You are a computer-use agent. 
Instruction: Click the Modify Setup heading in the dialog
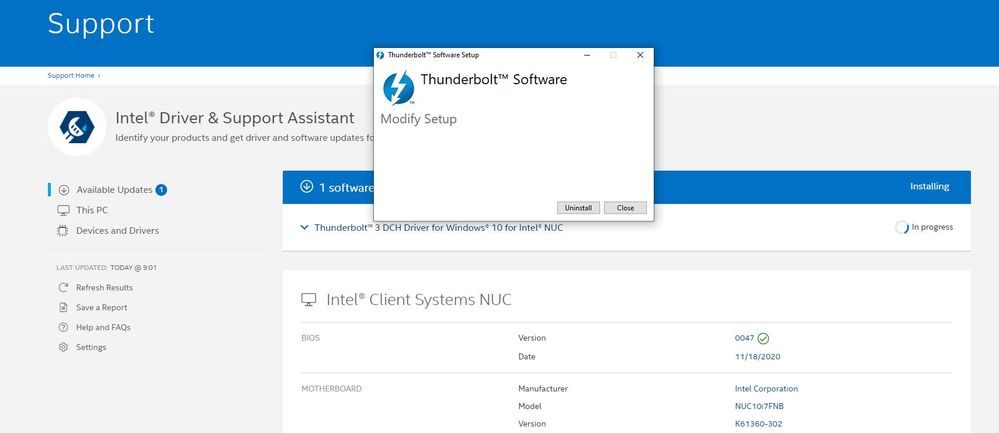point(419,119)
